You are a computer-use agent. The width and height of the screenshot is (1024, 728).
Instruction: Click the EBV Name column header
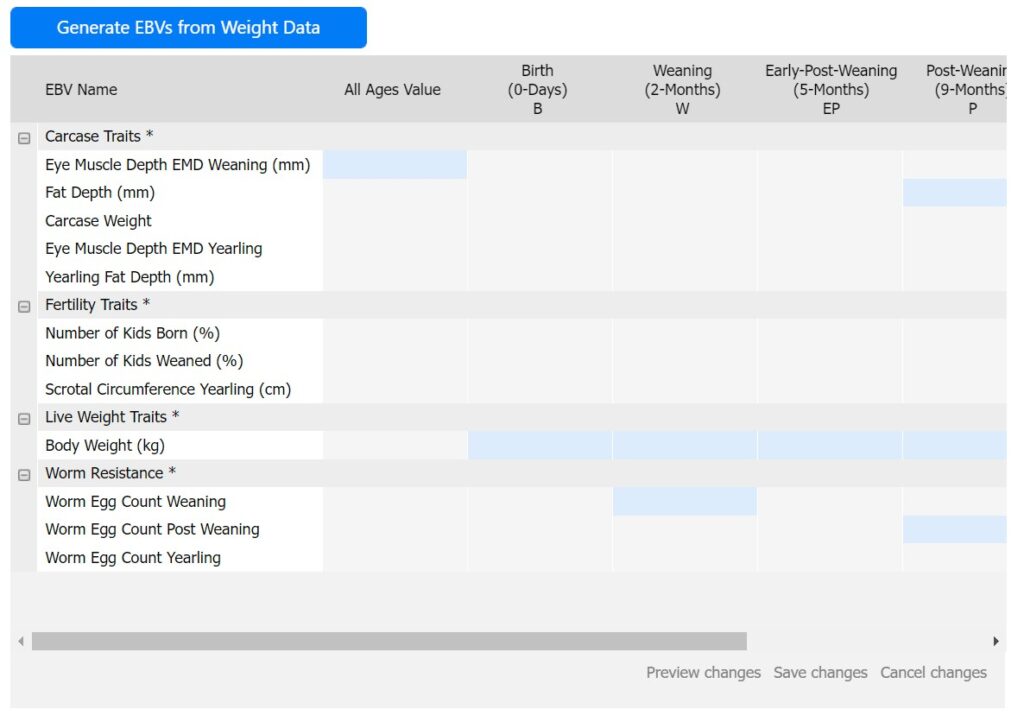(x=81, y=90)
